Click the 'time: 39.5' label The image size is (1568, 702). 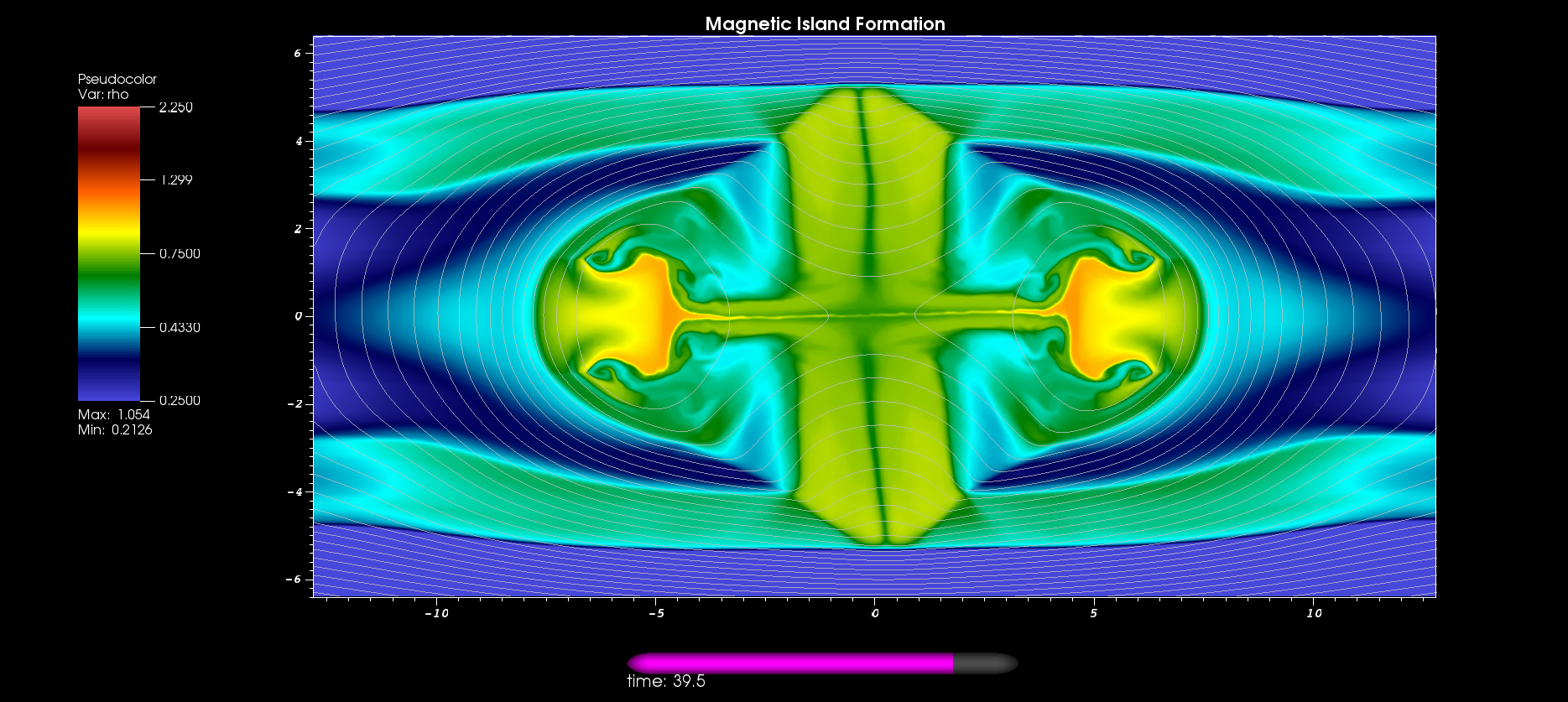(x=666, y=681)
